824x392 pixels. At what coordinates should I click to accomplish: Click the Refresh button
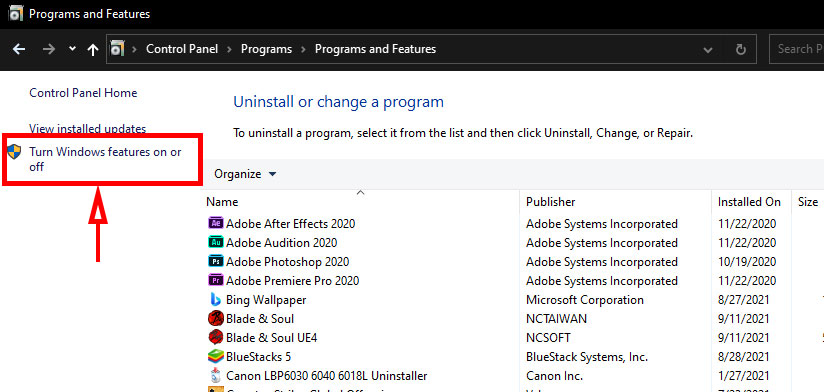tap(741, 49)
